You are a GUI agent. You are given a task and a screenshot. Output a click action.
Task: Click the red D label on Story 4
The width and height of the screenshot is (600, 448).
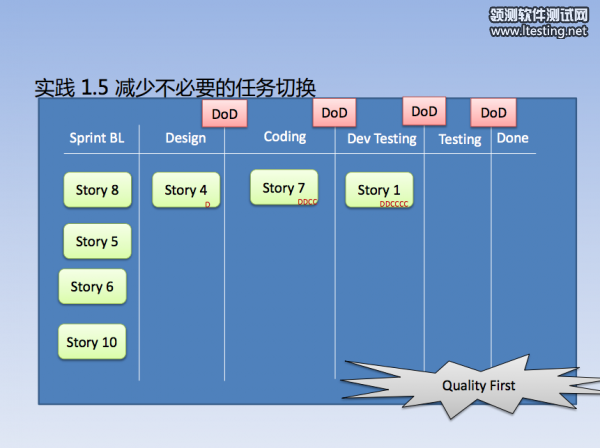pos(207,205)
